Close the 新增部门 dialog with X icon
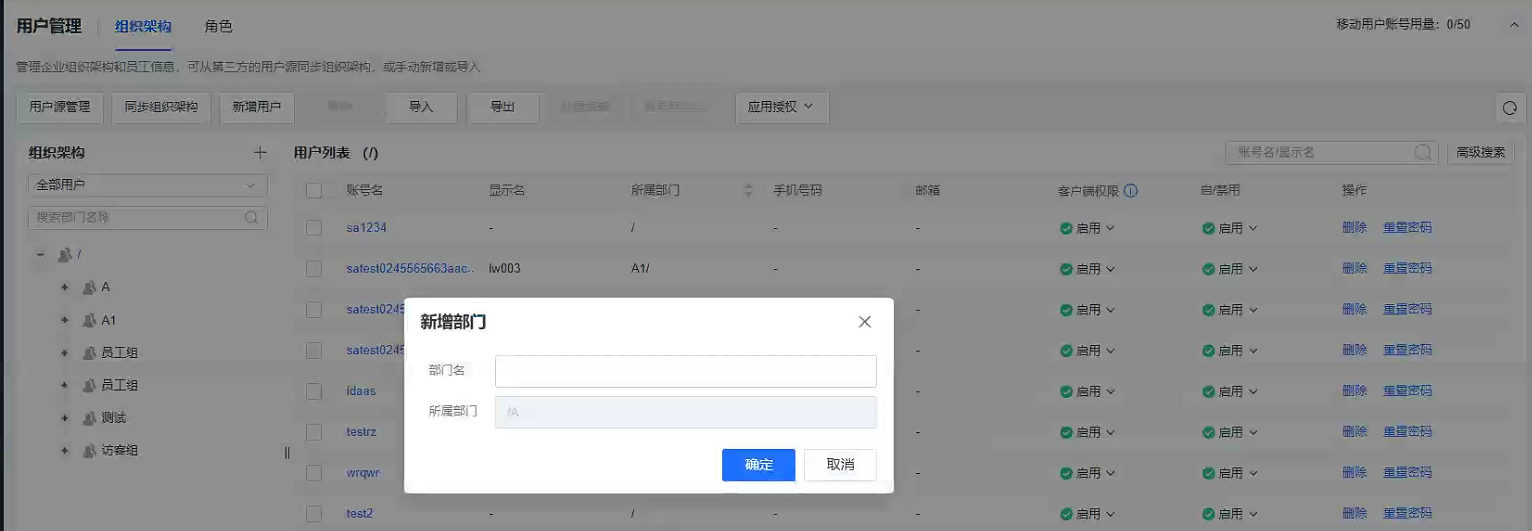Screen dimensions: 1532x531 click(x=865, y=321)
